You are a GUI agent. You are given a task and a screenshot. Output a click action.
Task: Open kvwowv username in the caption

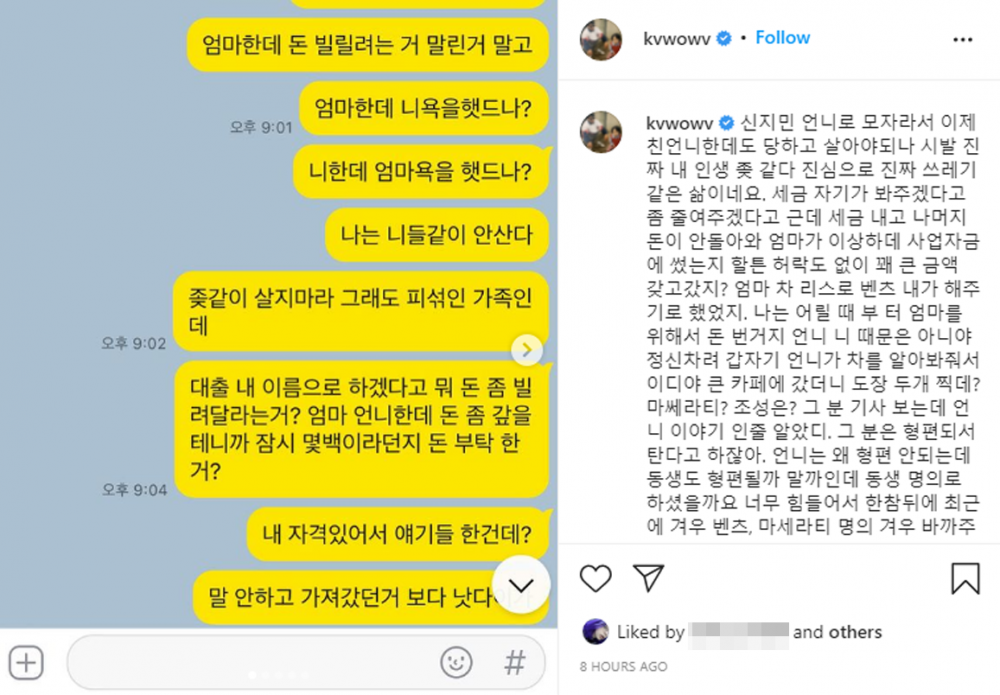click(x=679, y=122)
